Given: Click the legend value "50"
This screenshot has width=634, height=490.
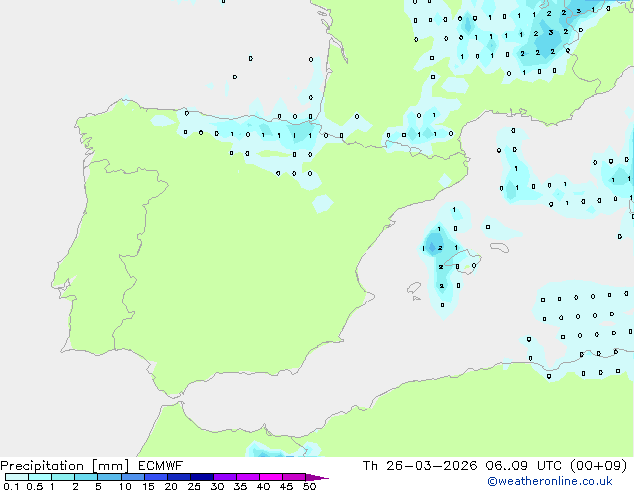Looking at the screenshot, I should coord(309,486).
